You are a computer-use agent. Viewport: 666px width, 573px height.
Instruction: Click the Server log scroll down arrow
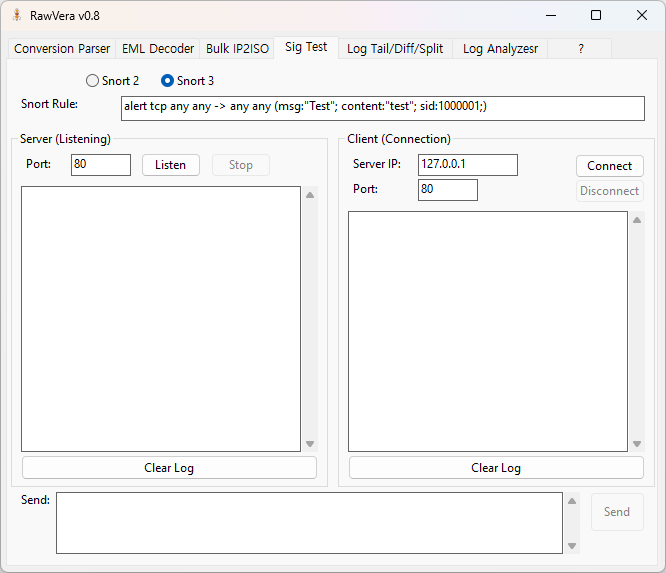click(310, 444)
